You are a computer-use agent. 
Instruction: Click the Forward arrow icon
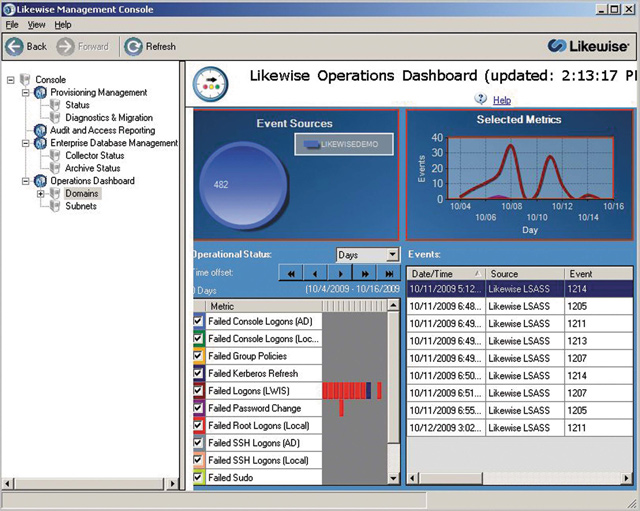65,47
